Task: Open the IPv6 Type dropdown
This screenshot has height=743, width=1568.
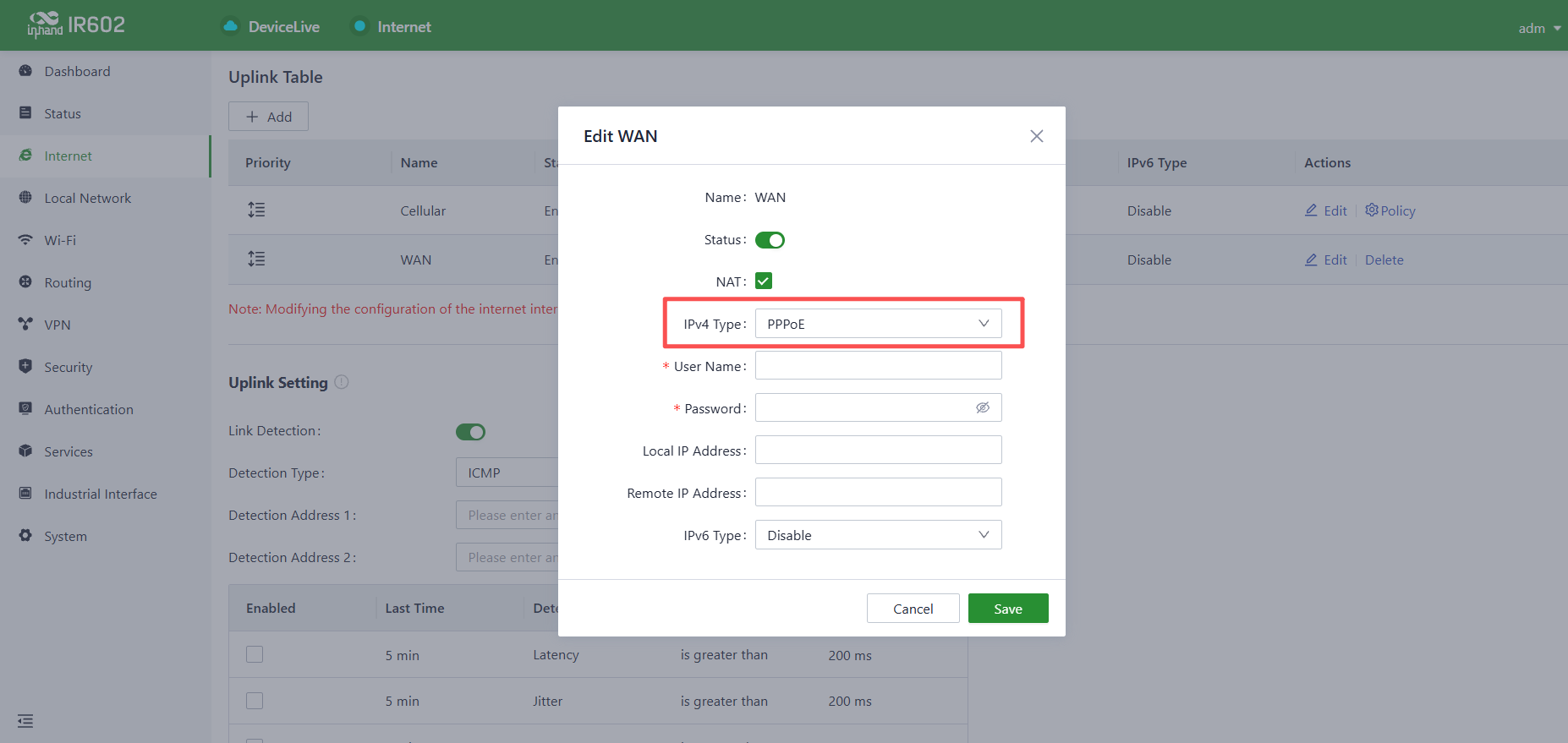Action: [x=878, y=535]
